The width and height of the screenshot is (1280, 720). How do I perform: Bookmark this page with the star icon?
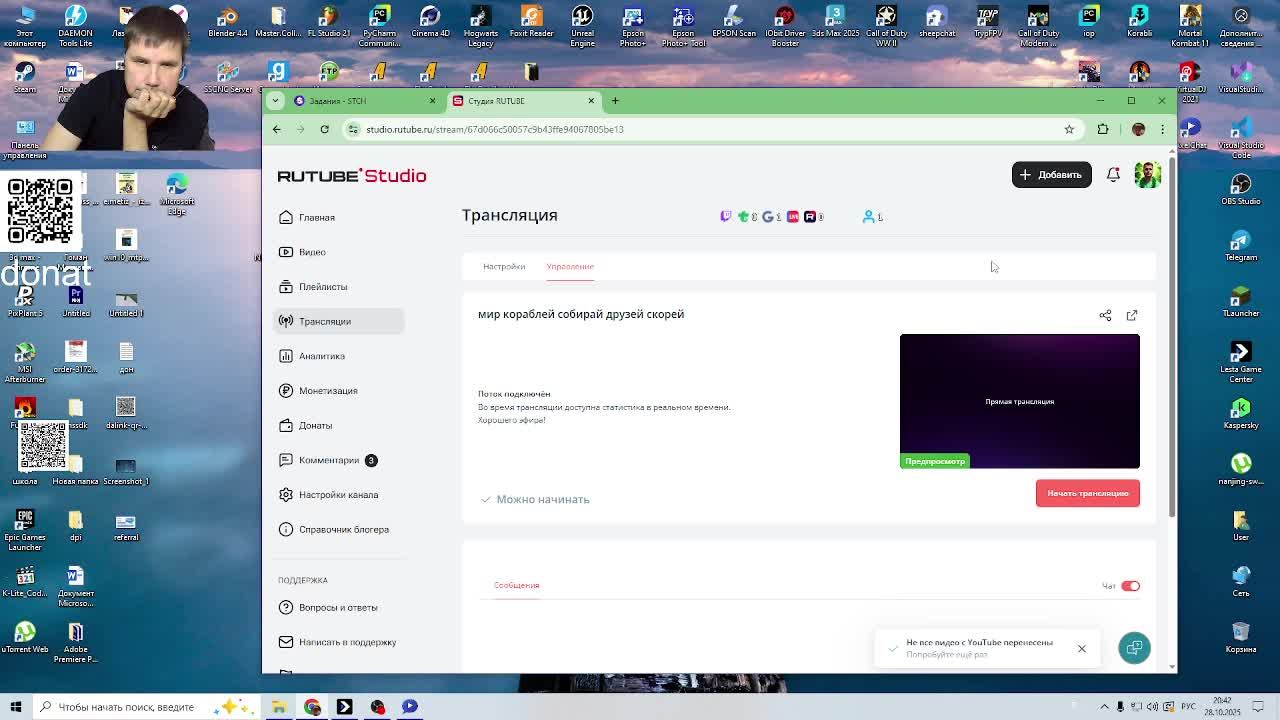pos(1069,129)
